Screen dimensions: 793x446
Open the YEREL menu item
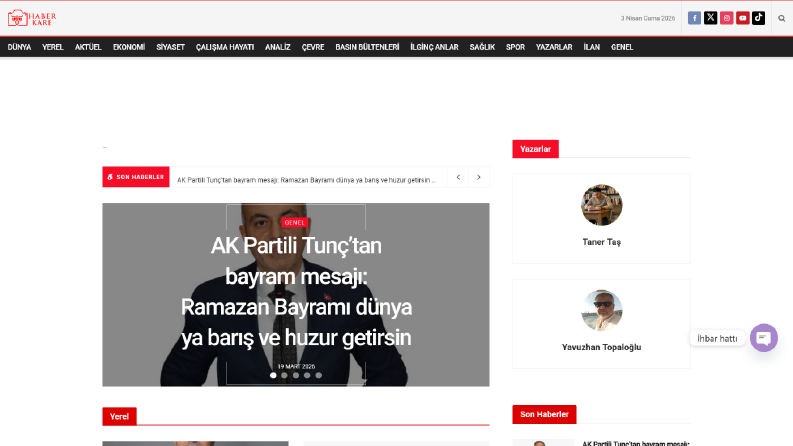(x=53, y=47)
